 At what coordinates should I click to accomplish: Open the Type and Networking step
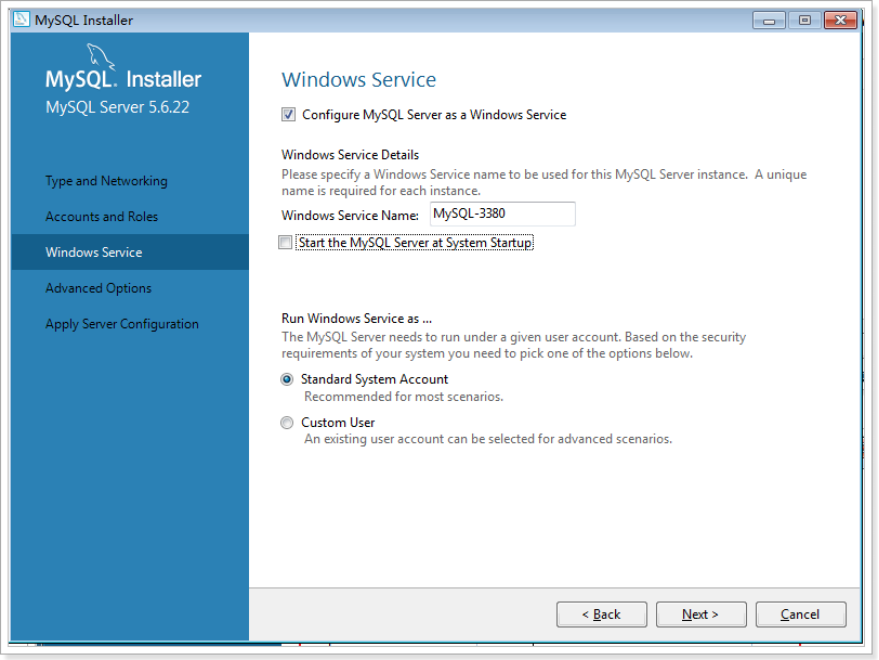pos(107,181)
